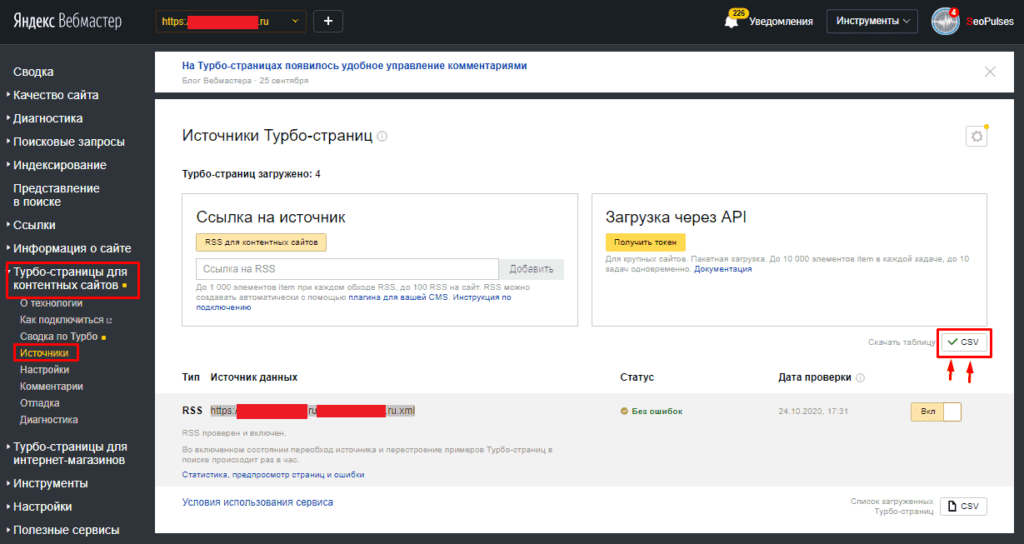Collapse Турбо-страницы для контентных сайтов section
1024x544 pixels.
[70, 279]
